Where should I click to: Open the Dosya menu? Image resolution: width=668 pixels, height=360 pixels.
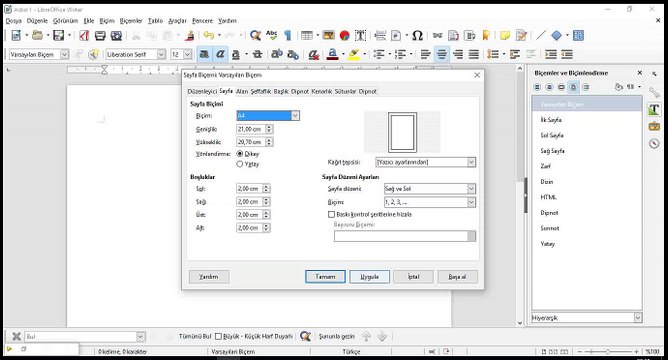14,20
